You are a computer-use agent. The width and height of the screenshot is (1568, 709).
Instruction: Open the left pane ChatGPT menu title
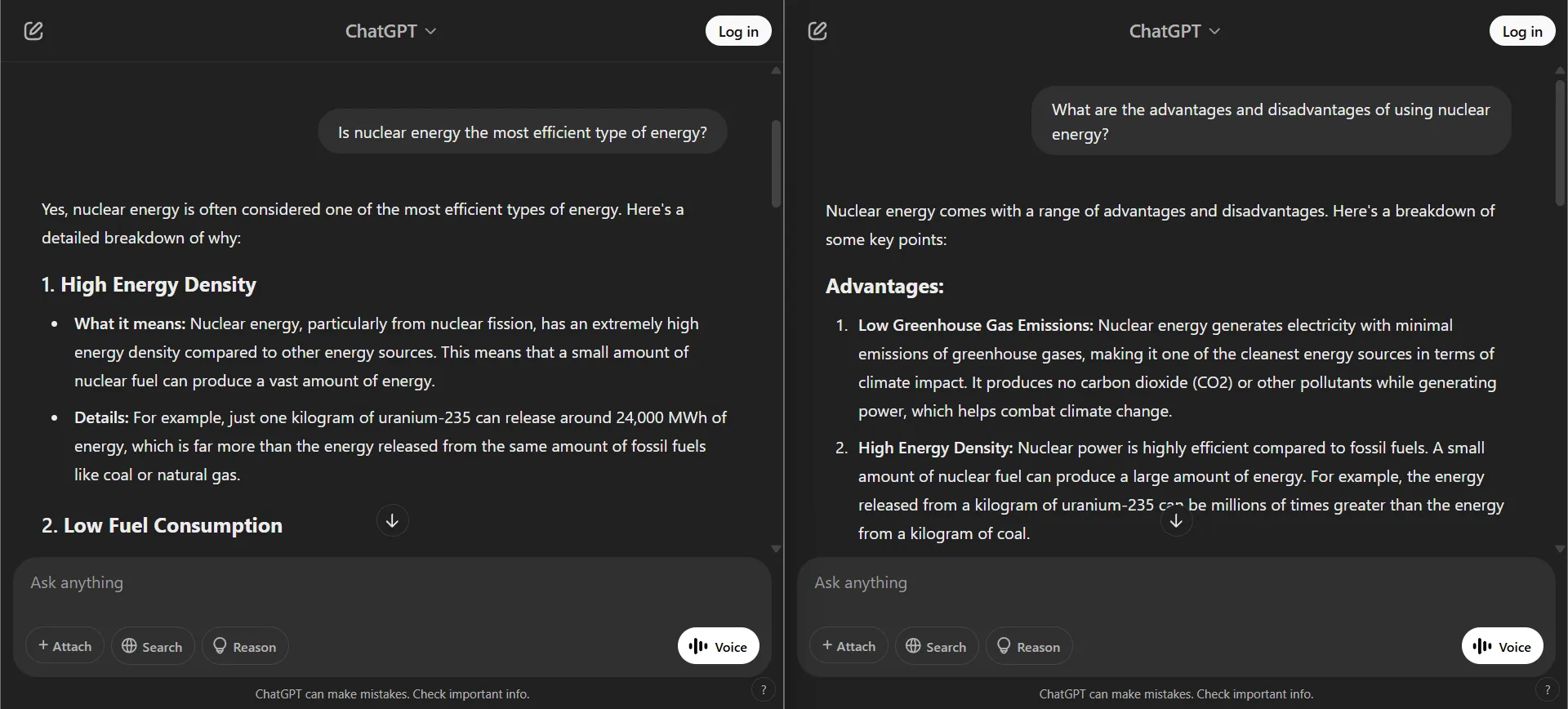pyautogui.click(x=381, y=30)
